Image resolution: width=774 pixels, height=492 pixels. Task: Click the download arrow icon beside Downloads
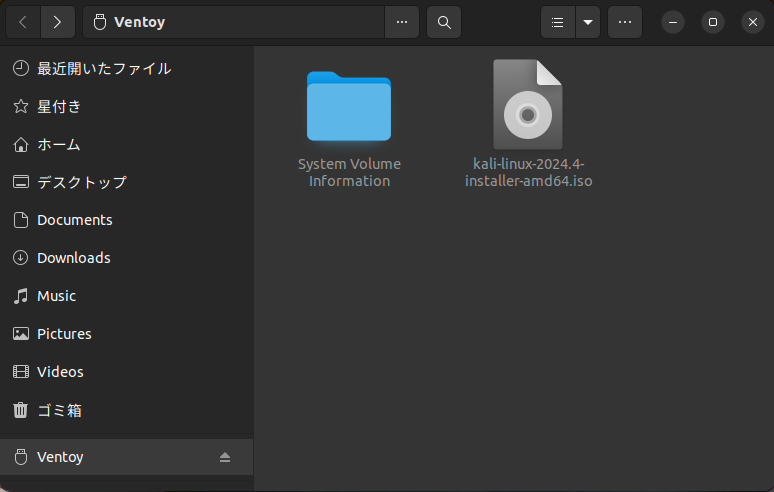[x=21, y=258]
